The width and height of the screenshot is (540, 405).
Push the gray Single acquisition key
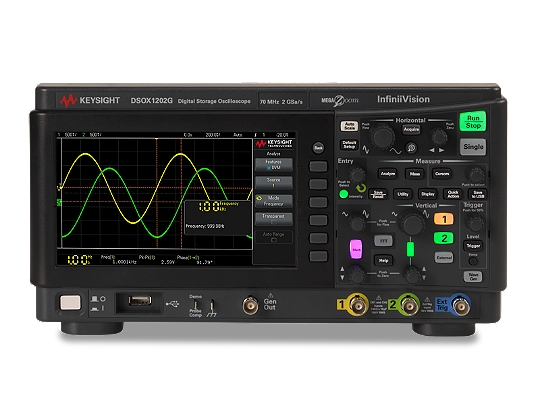[x=473, y=146]
